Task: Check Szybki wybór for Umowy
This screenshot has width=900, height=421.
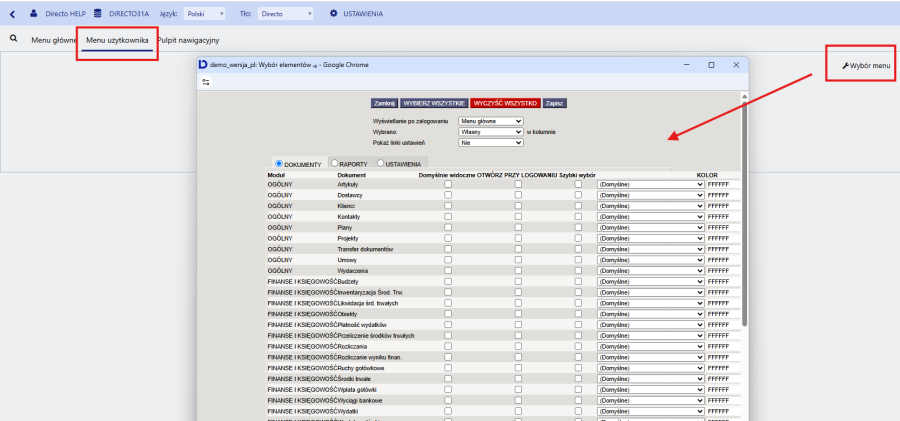Action: point(579,260)
